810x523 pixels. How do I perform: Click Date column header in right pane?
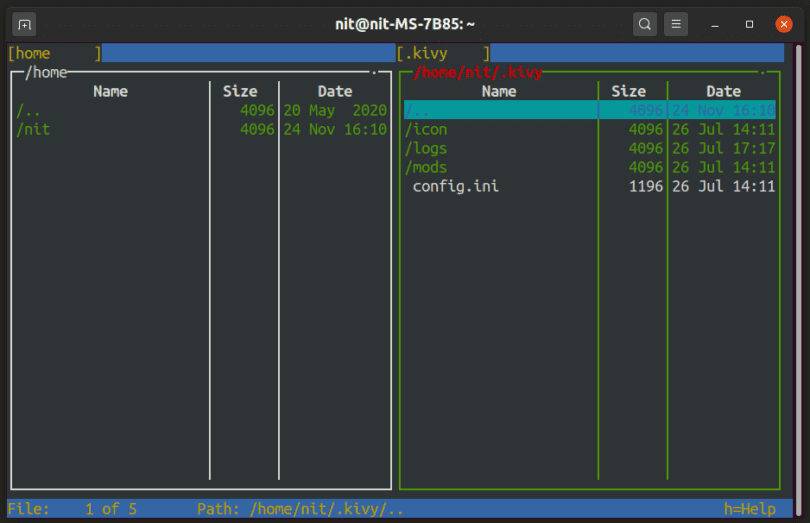[724, 91]
